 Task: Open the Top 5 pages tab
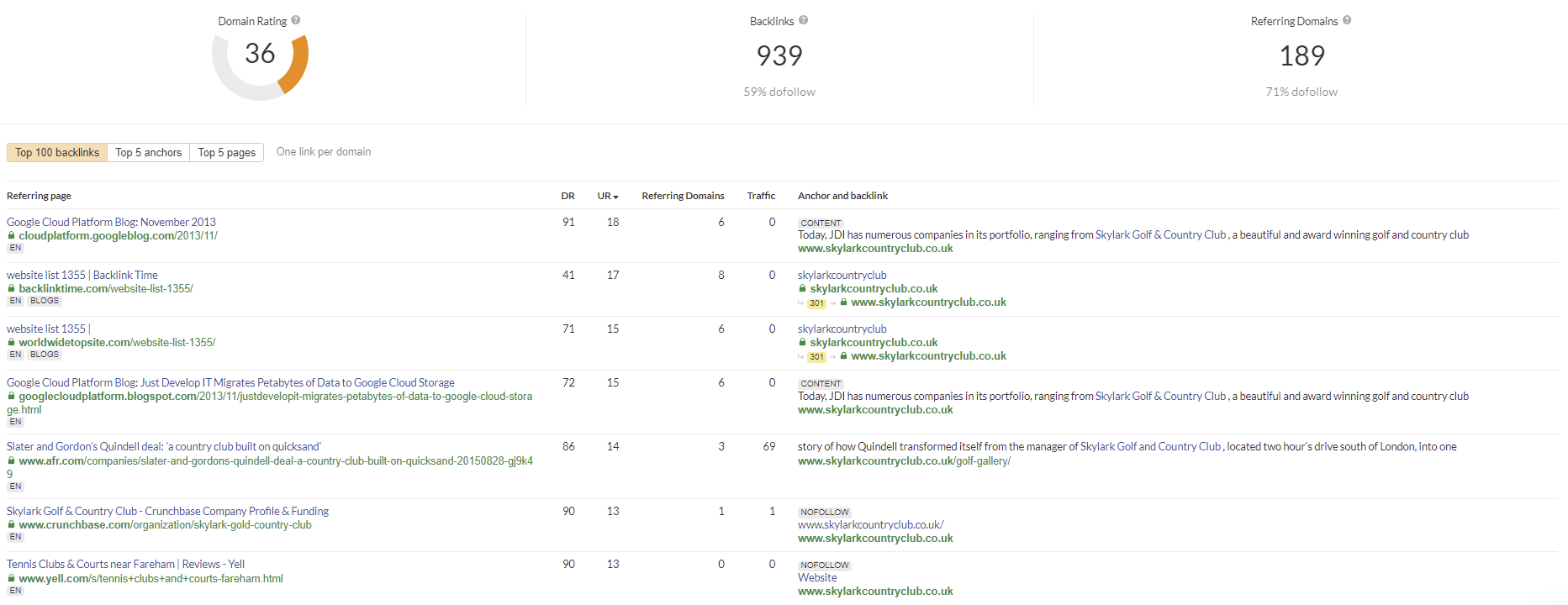(x=227, y=152)
